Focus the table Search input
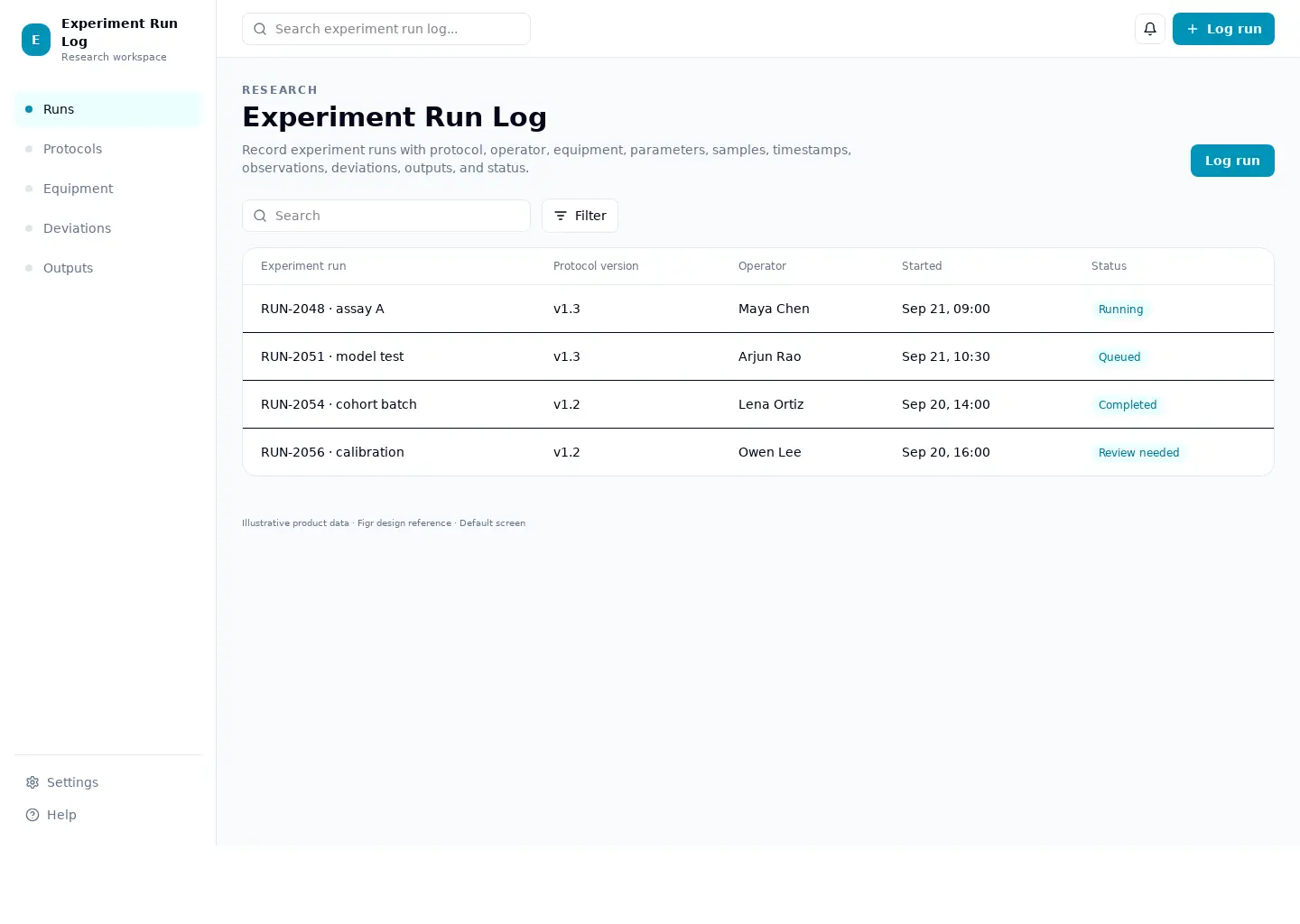This screenshot has height=924, width=1300. click(386, 216)
